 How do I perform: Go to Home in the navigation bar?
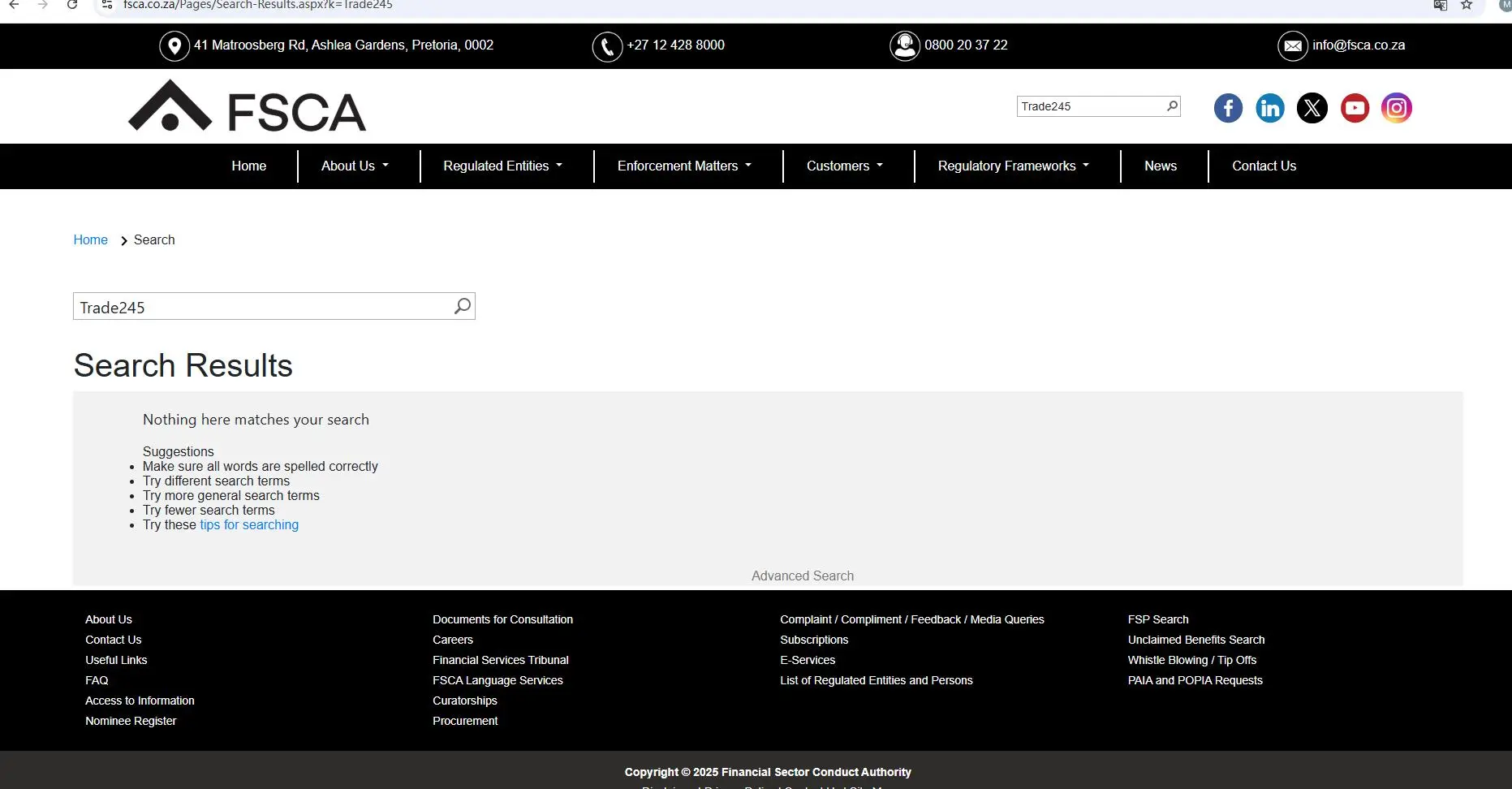pyautogui.click(x=249, y=166)
